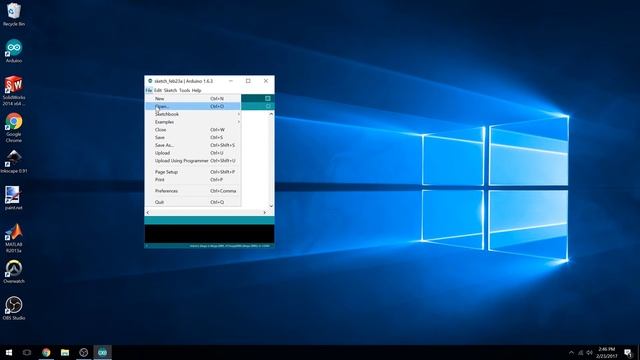Select Upload Using Programmer

pyautogui.click(x=193, y=160)
